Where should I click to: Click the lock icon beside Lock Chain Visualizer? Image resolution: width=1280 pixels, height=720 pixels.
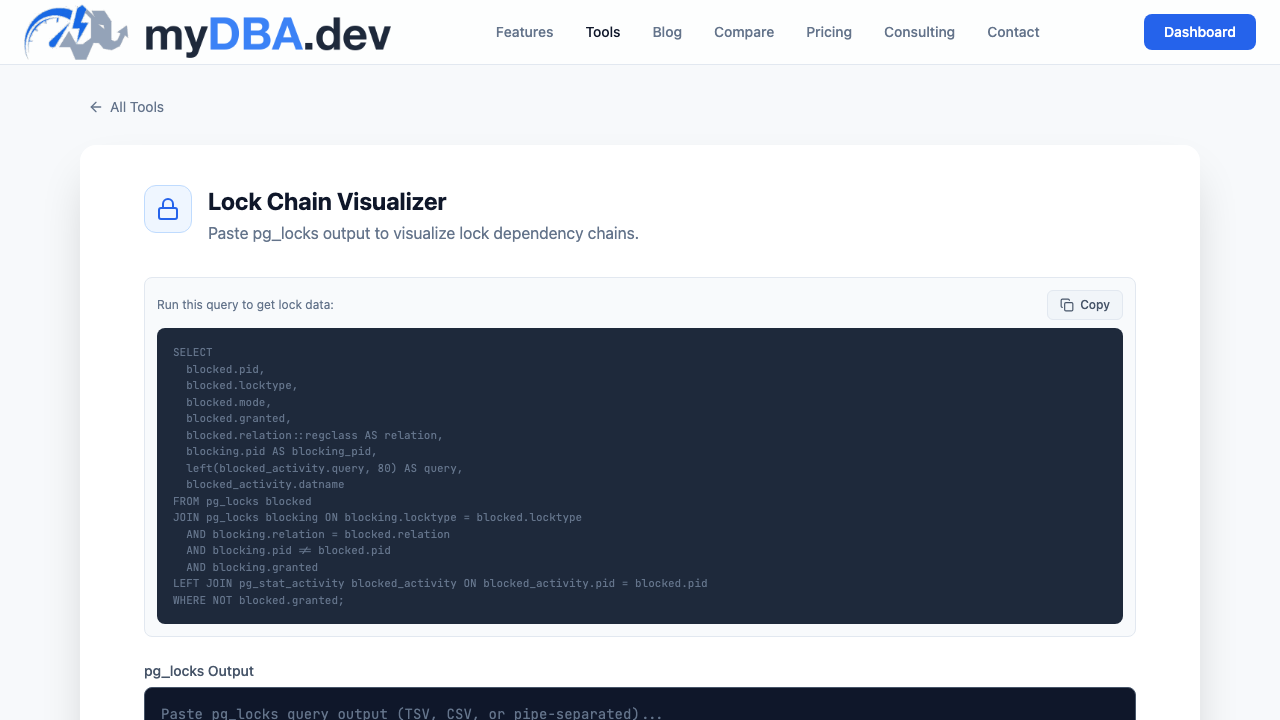[168, 209]
